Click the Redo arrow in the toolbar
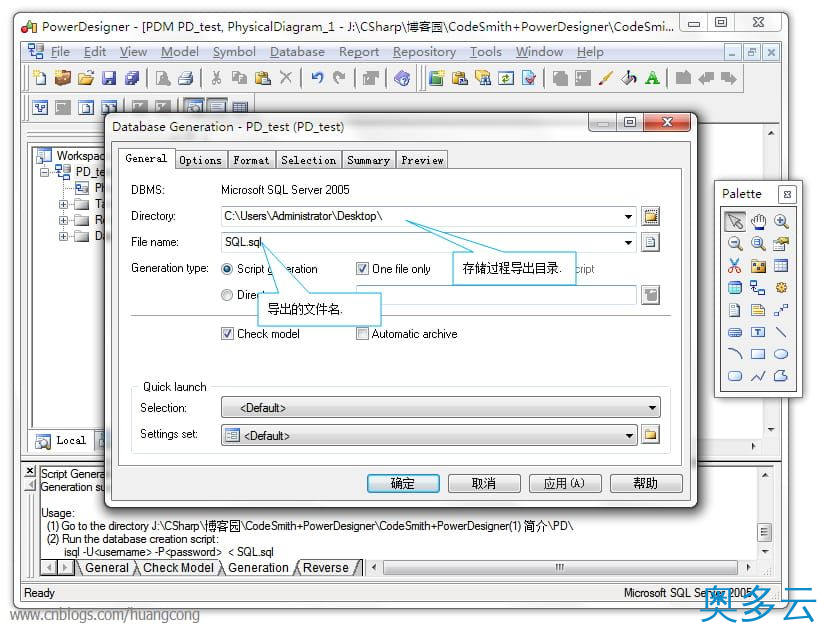The height and width of the screenshot is (633, 827). pos(339,78)
